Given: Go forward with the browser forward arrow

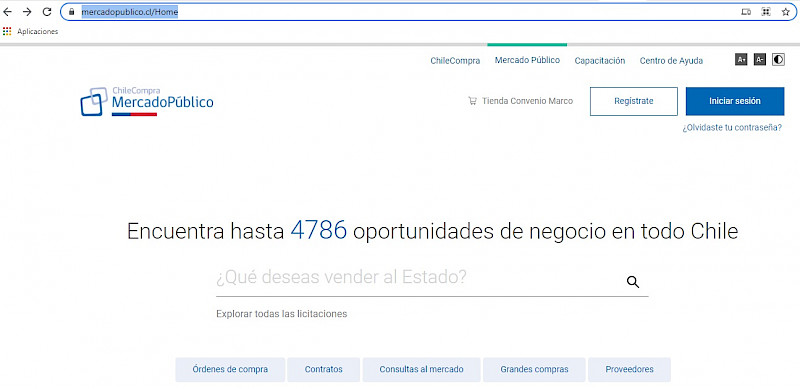Looking at the screenshot, I should tap(27, 12).
